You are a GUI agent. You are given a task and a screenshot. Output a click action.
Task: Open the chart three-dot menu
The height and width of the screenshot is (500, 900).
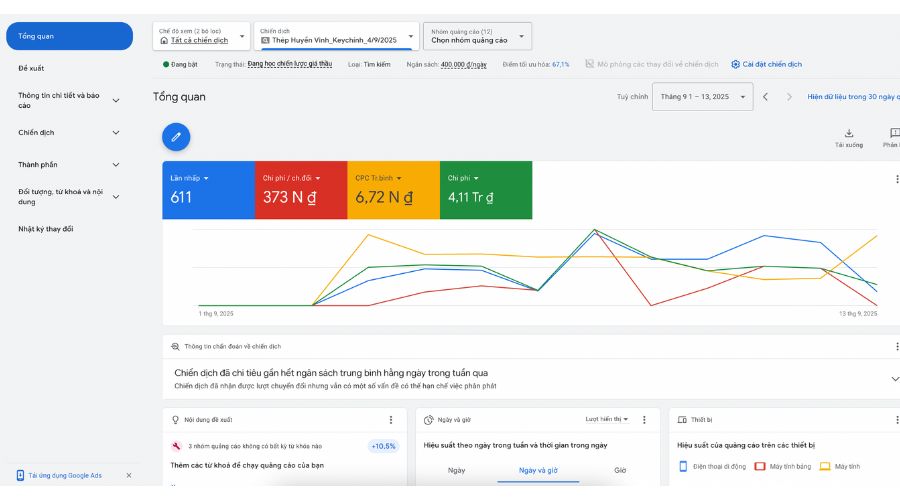pos(897,179)
